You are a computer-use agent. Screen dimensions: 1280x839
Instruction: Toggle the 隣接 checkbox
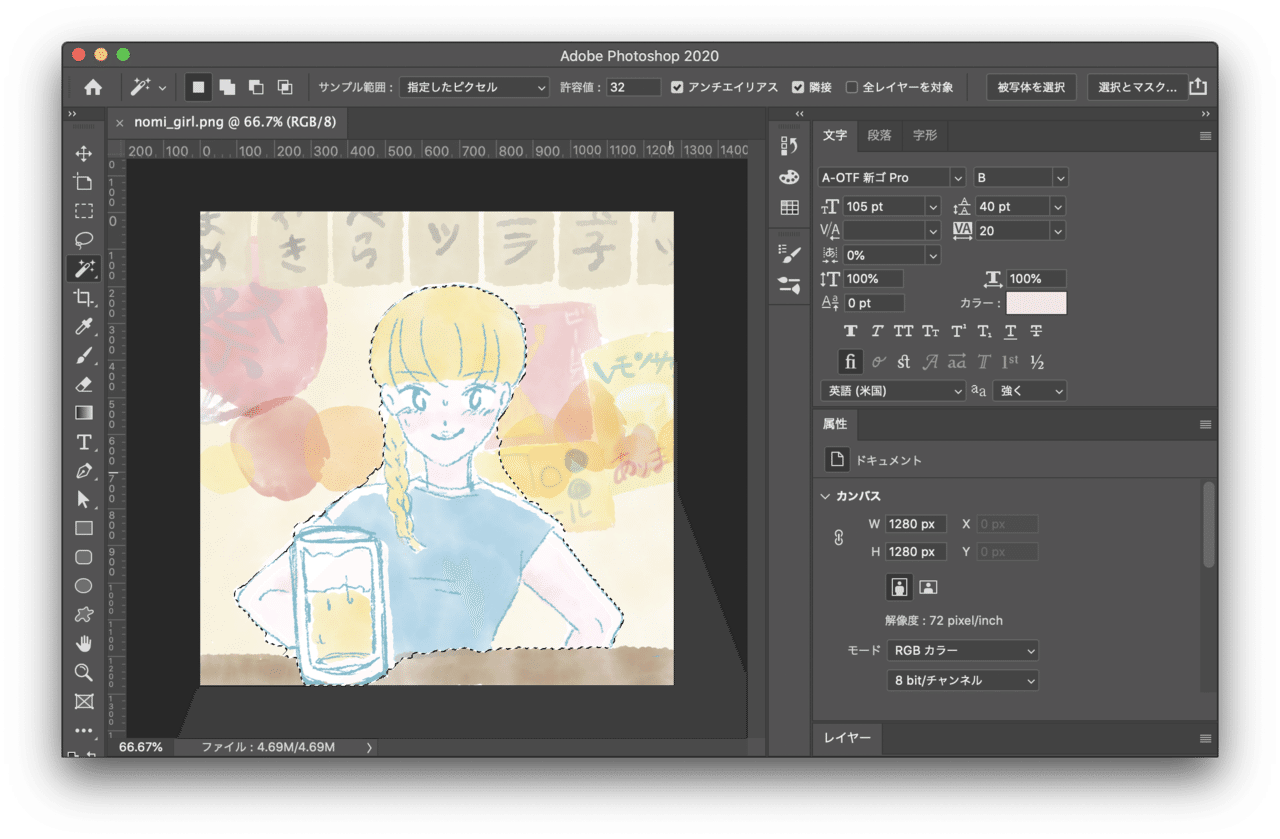coord(798,87)
